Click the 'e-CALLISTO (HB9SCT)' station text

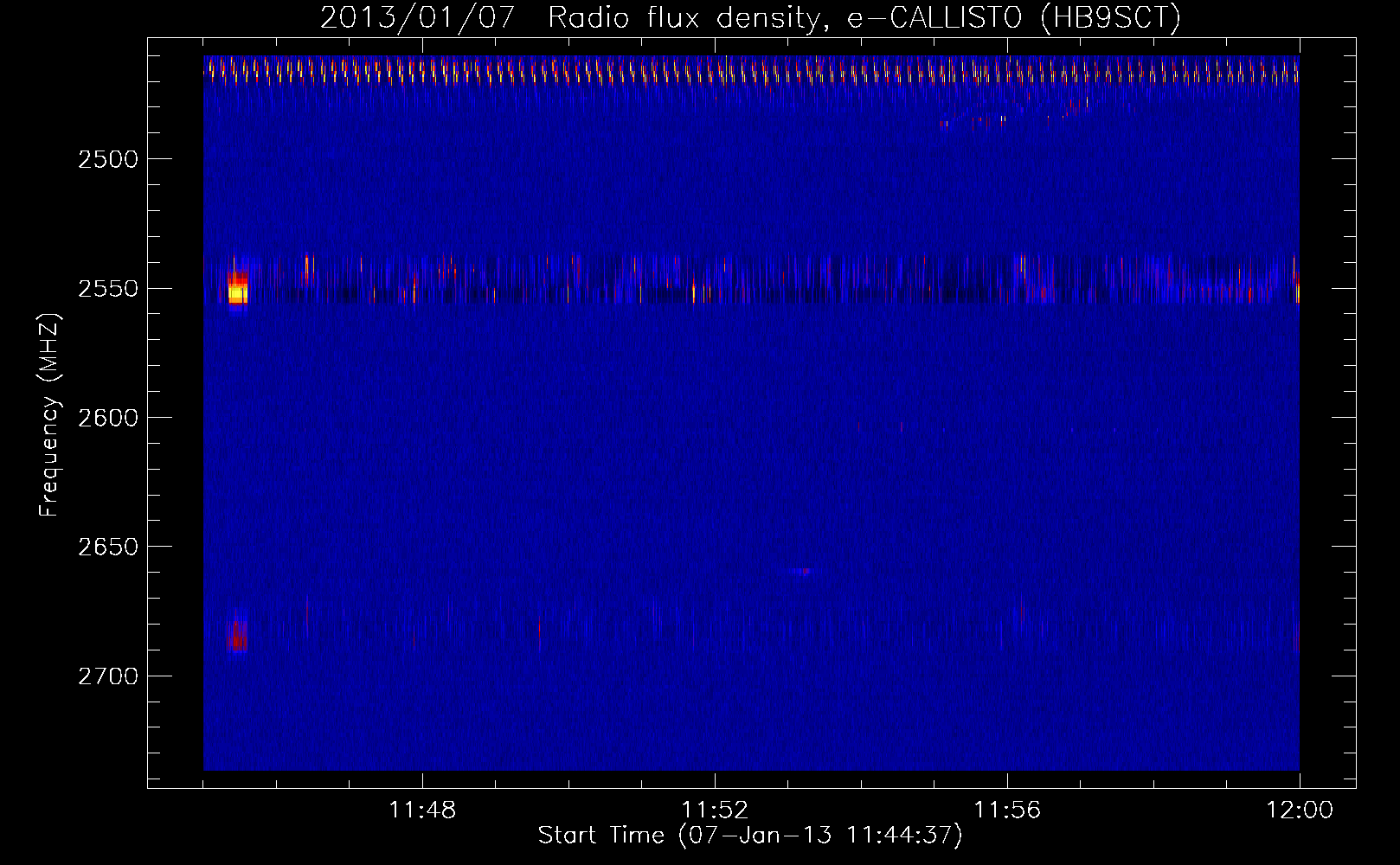pyautogui.click(x=1013, y=18)
